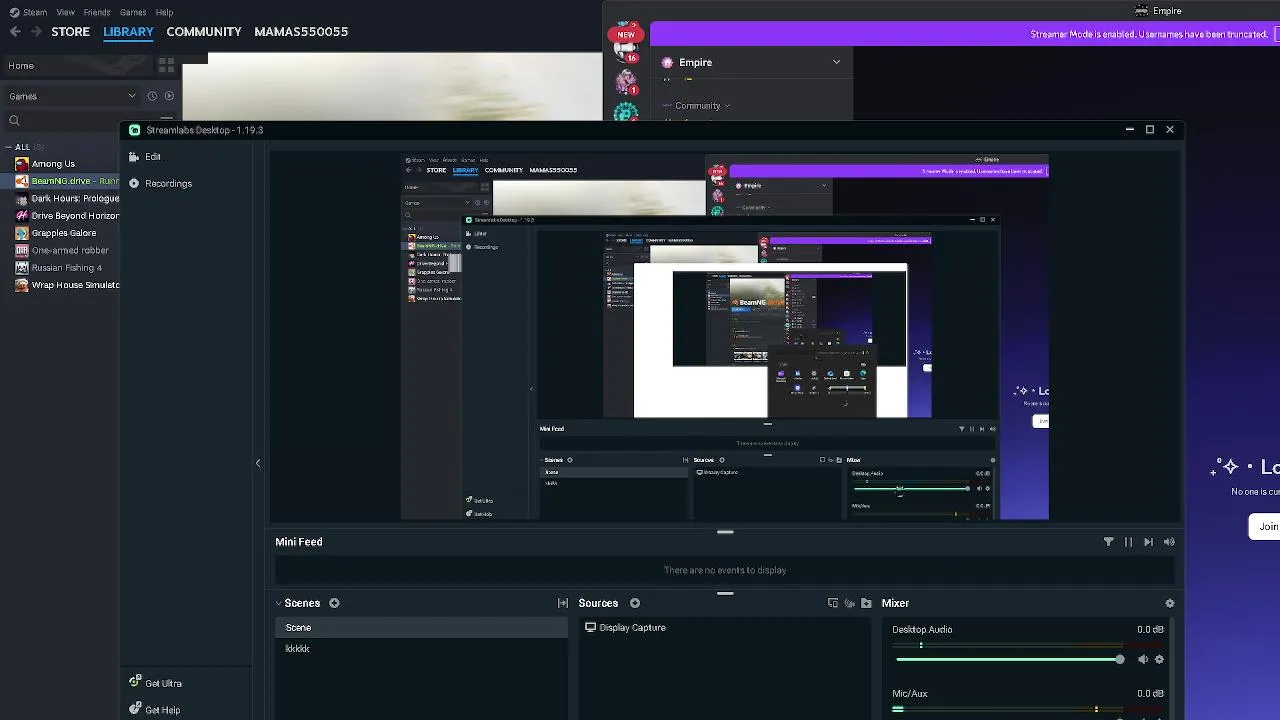Open Mixer advanced audio settings gear
Viewport: 1280px width, 720px height.
(1170, 603)
